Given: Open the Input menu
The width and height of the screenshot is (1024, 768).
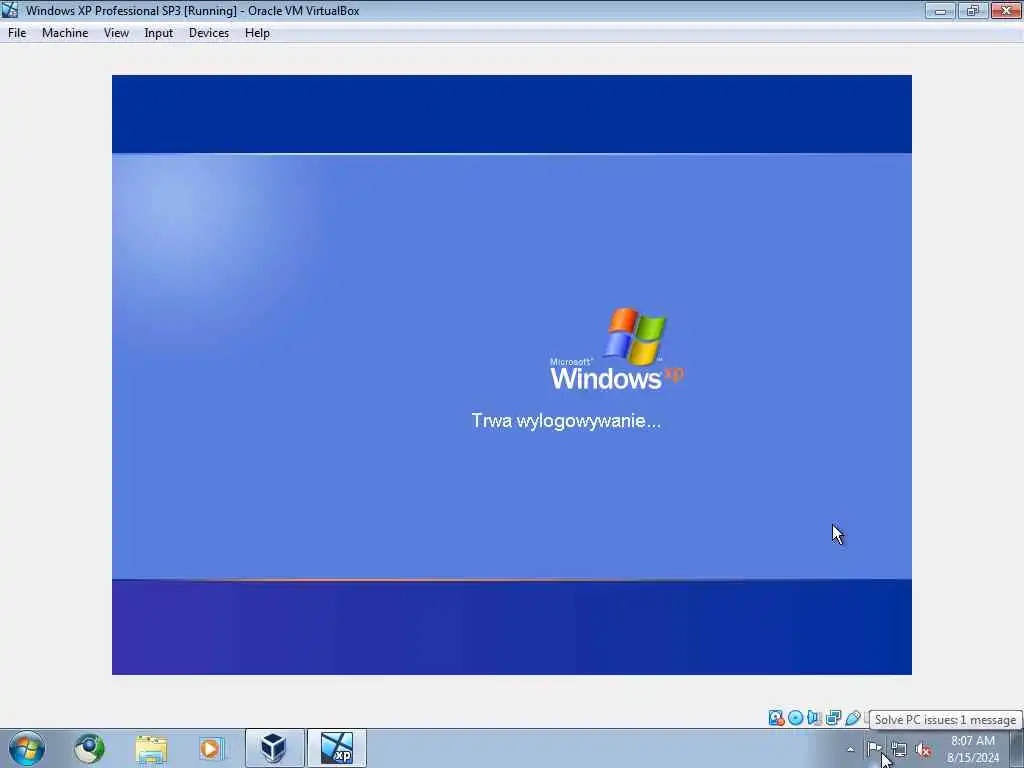Looking at the screenshot, I should point(159,33).
